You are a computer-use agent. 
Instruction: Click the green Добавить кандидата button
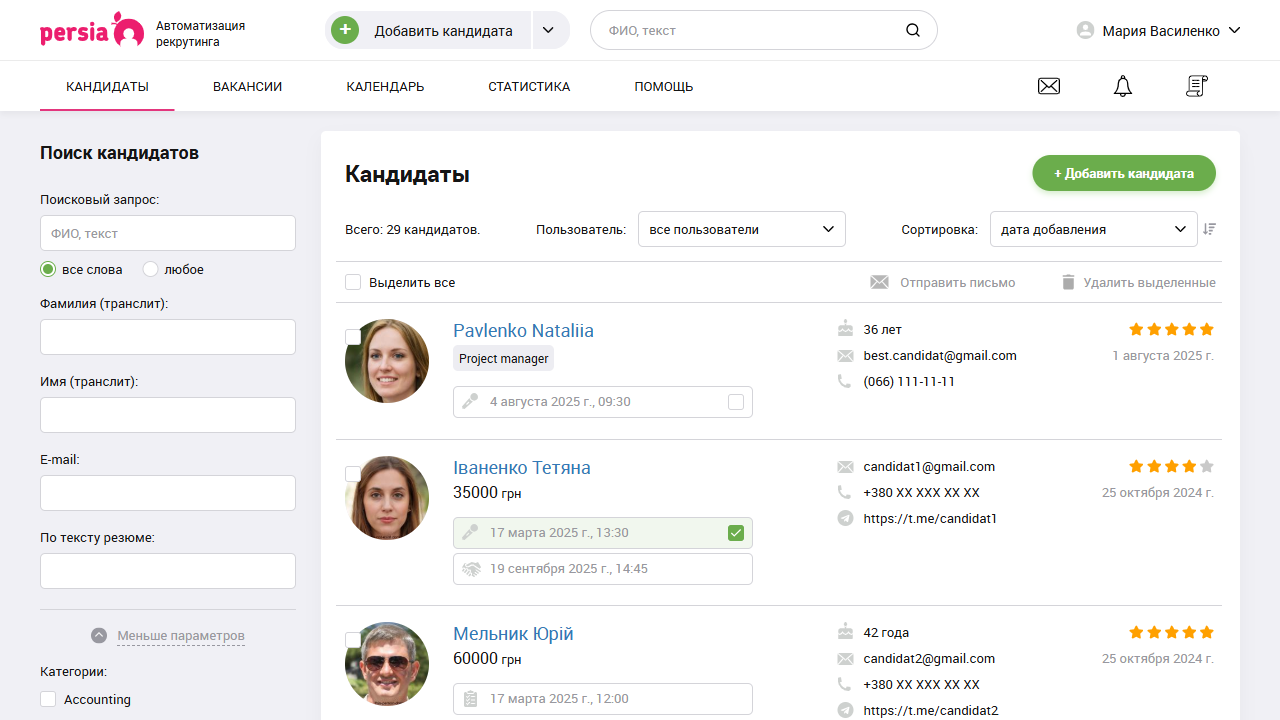(x=1123, y=172)
